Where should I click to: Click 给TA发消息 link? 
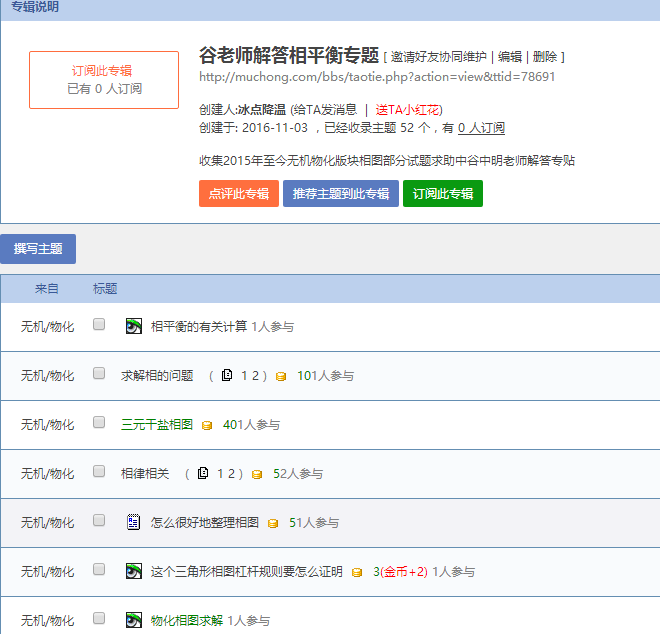pos(325,110)
